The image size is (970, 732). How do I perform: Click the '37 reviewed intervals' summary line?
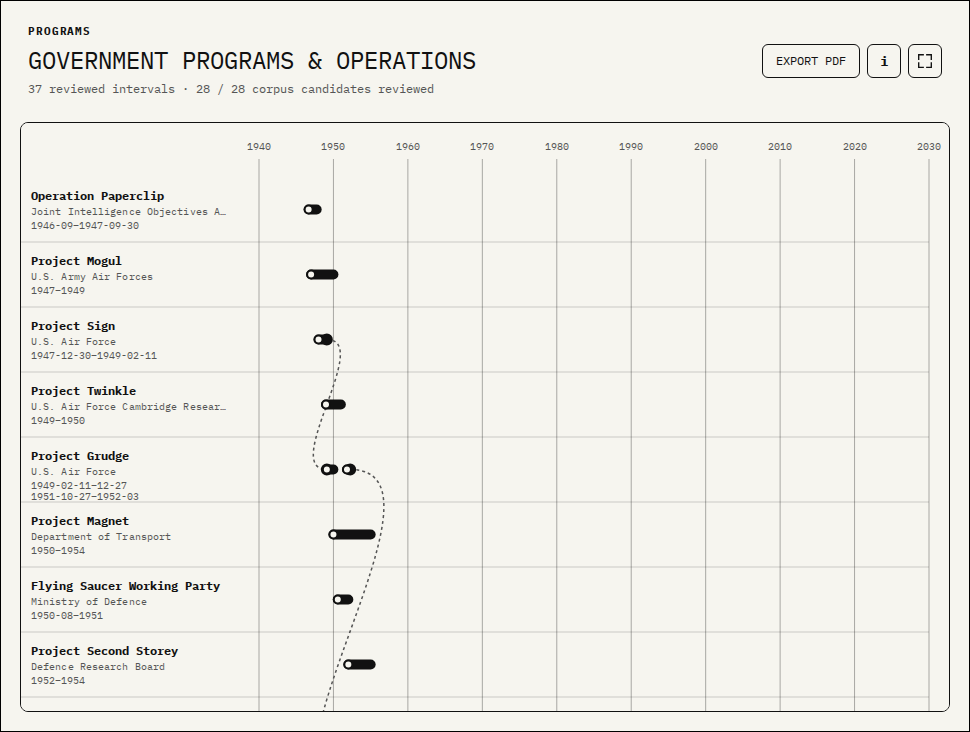(231, 89)
